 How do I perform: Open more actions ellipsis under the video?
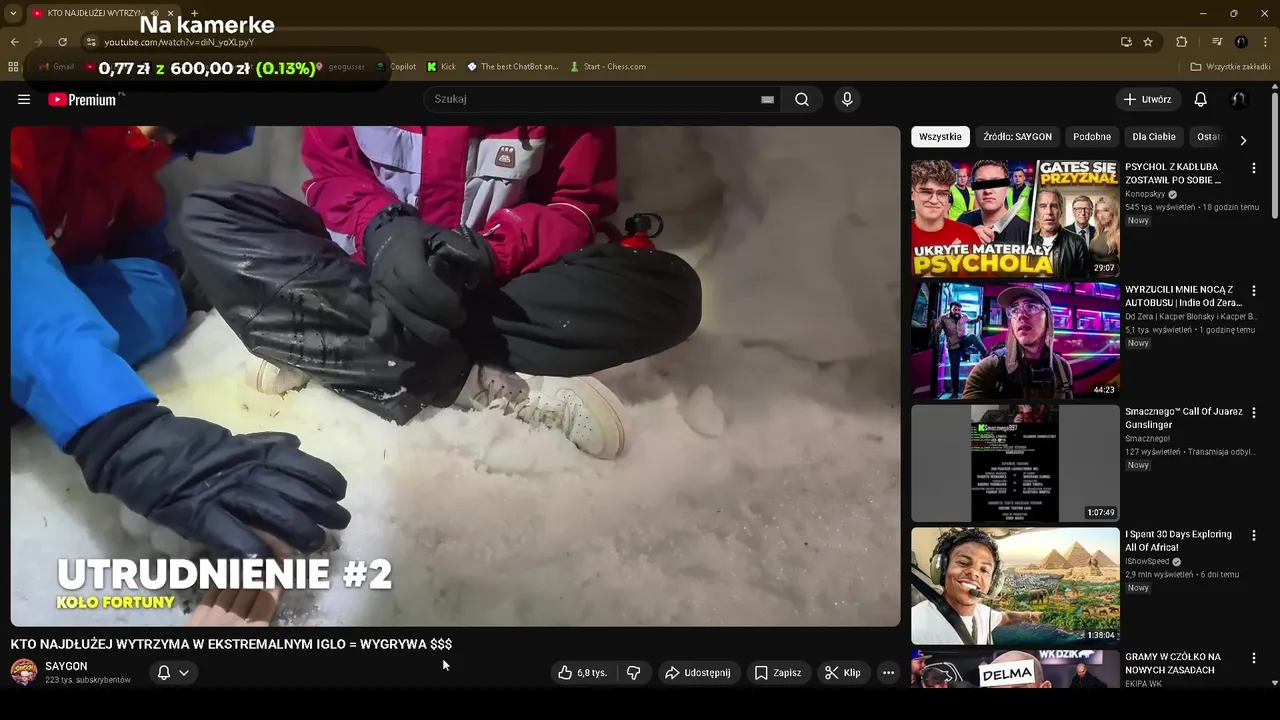[x=888, y=673]
